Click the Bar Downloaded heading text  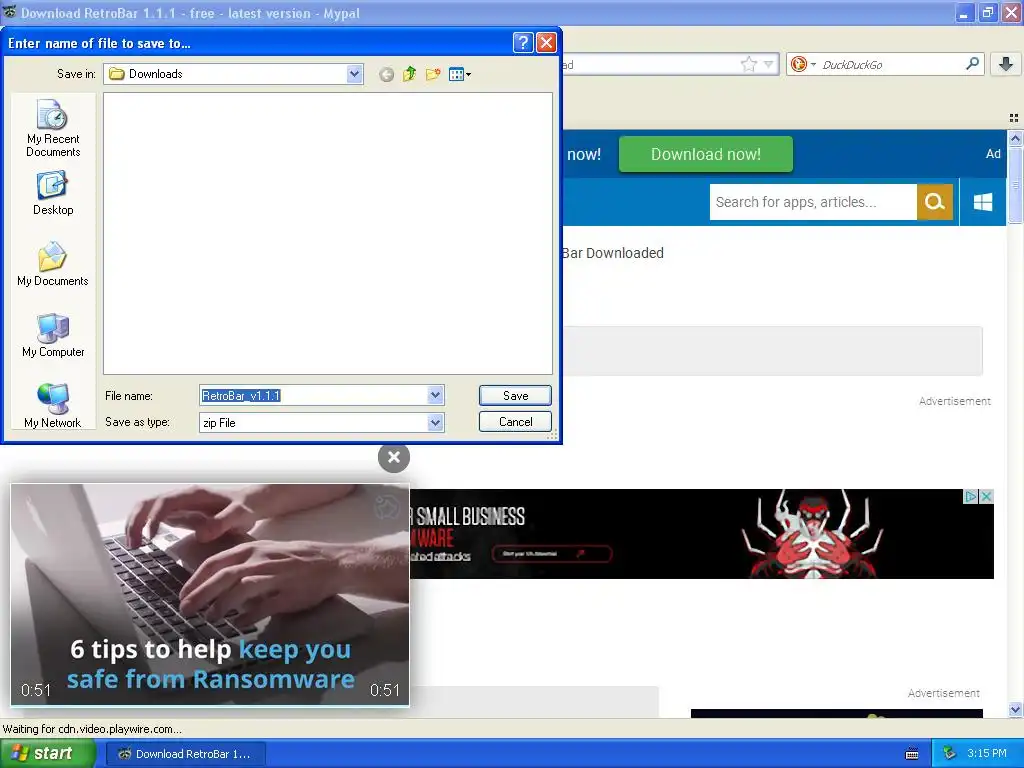point(613,253)
